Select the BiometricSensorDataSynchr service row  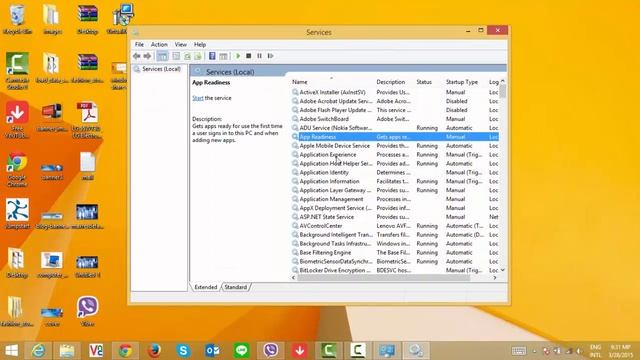pos(395,262)
